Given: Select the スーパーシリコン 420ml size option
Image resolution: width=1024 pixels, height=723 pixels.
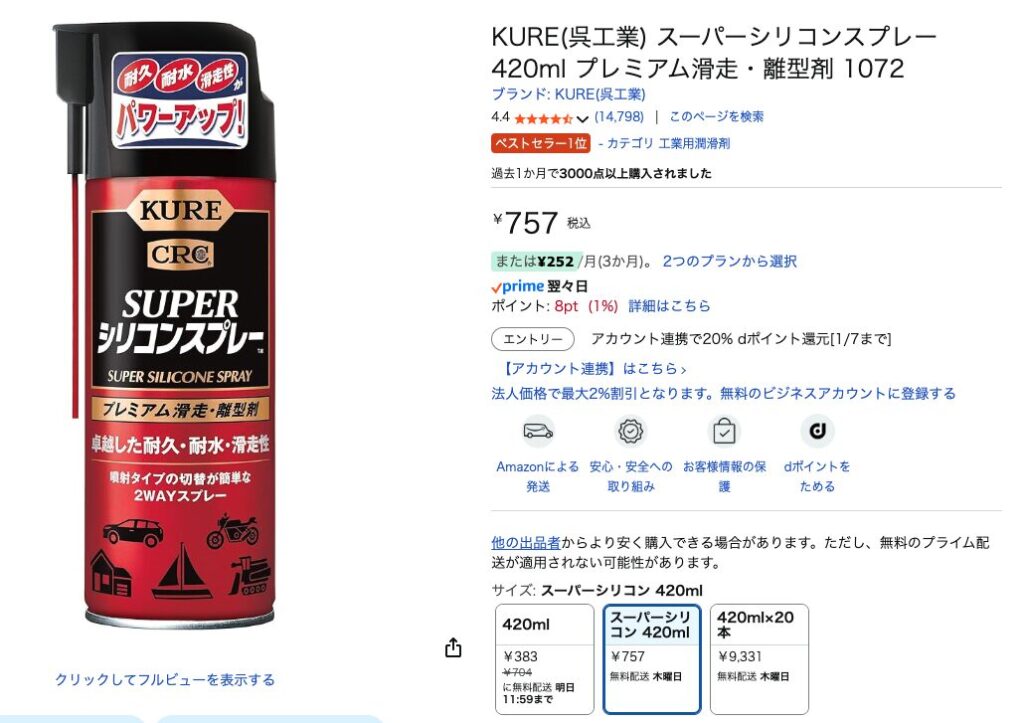Looking at the screenshot, I should click(x=651, y=658).
